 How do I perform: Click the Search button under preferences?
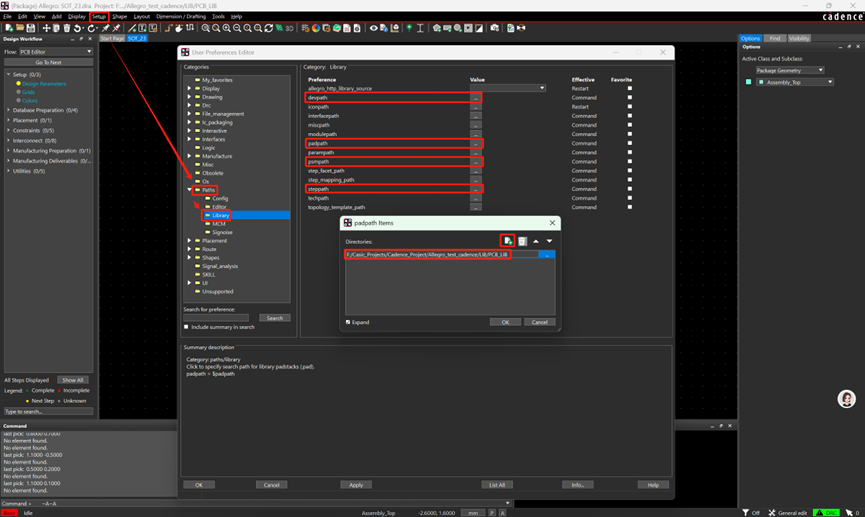coord(275,318)
